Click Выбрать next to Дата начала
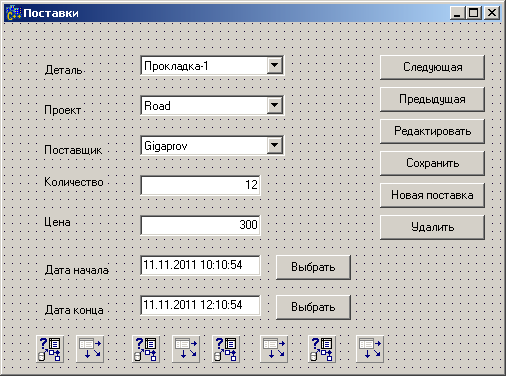The height and width of the screenshot is (376, 506). [x=313, y=267]
